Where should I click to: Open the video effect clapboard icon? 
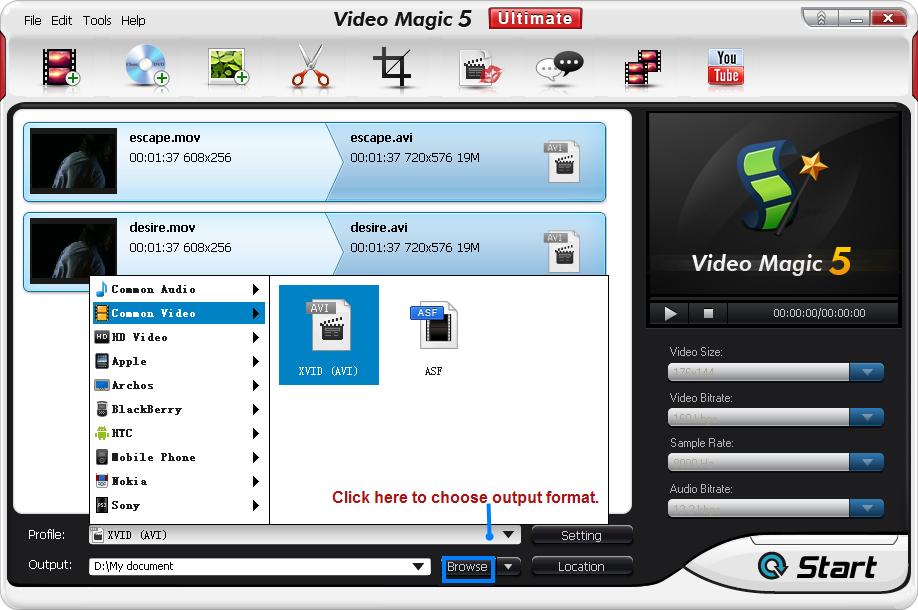click(x=479, y=68)
